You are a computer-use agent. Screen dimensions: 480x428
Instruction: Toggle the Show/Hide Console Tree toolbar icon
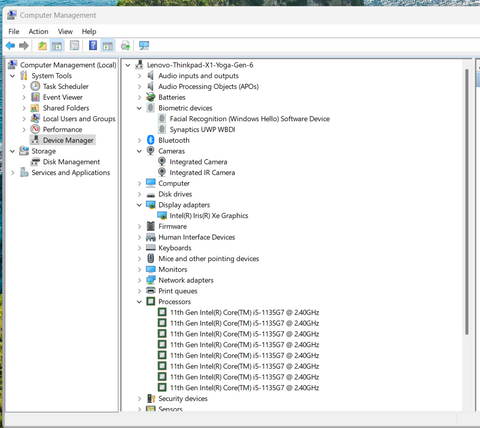point(57,45)
